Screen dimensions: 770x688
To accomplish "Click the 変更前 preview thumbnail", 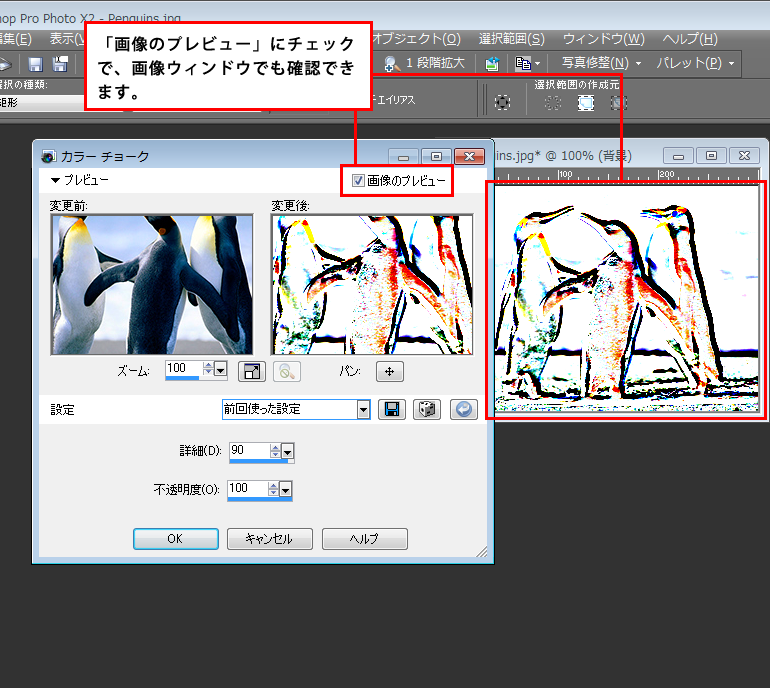I will tap(152, 284).
